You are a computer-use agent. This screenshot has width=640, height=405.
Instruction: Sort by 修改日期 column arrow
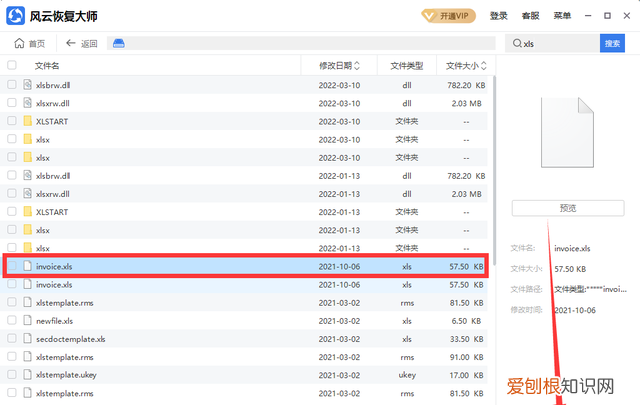click(359, 65)
